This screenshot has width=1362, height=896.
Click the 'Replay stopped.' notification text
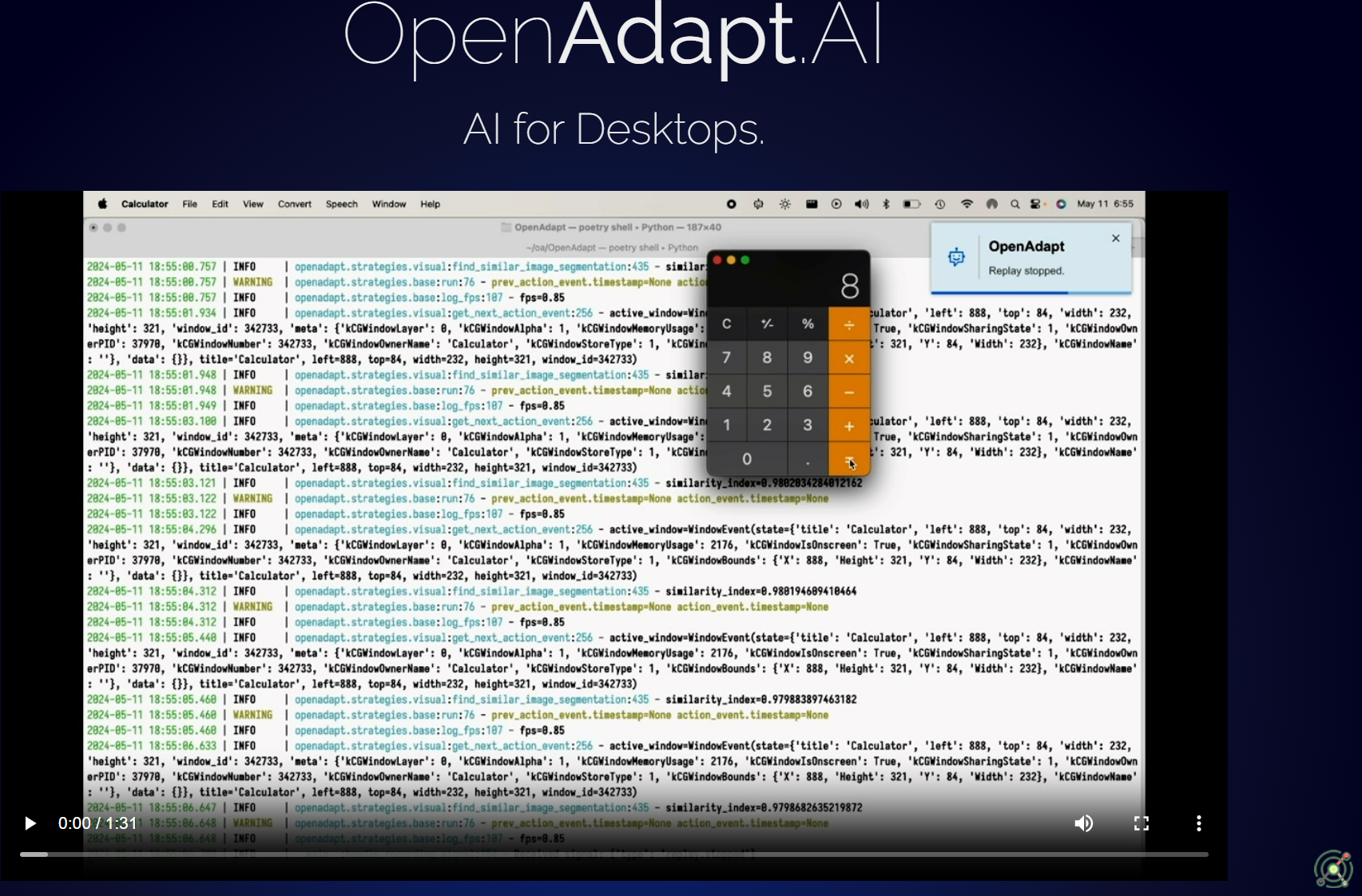(1026, 271)
